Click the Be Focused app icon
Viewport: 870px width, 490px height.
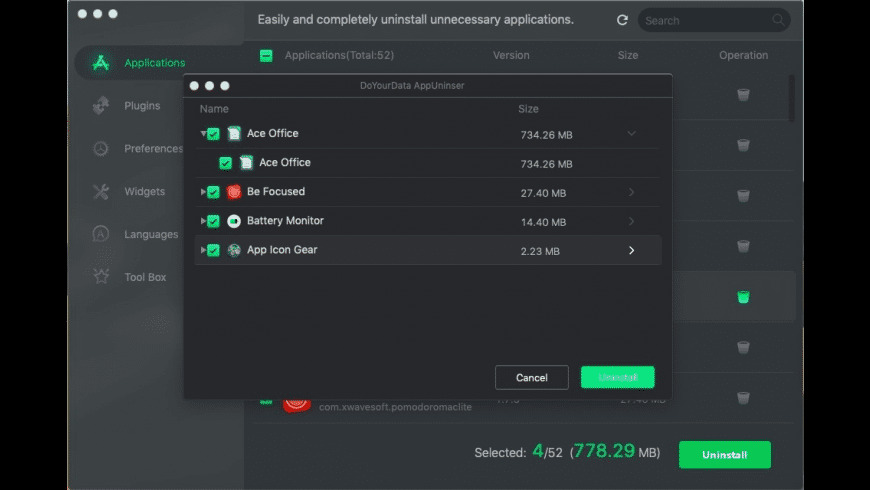coord(234,192)
